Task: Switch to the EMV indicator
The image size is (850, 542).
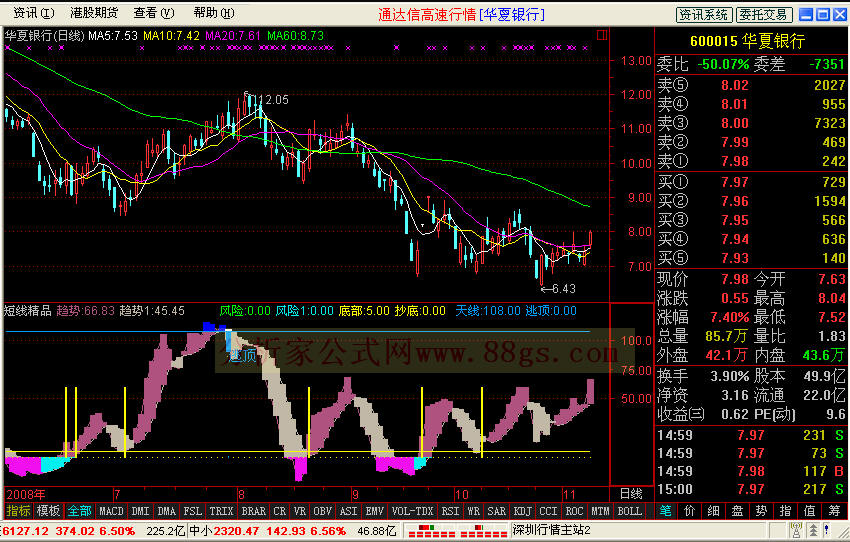Action: [x=375, y=511]
